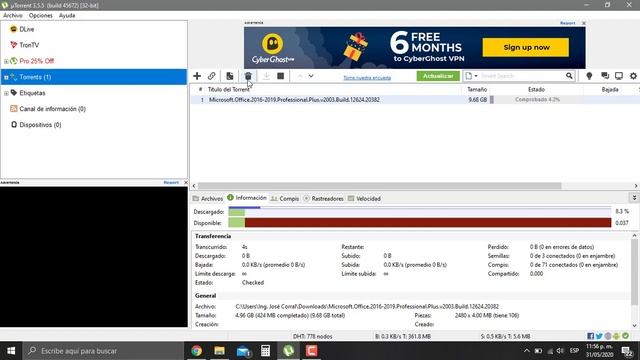
Task: Expand the Torrents tree node
Action: click(x=6, y=77)
